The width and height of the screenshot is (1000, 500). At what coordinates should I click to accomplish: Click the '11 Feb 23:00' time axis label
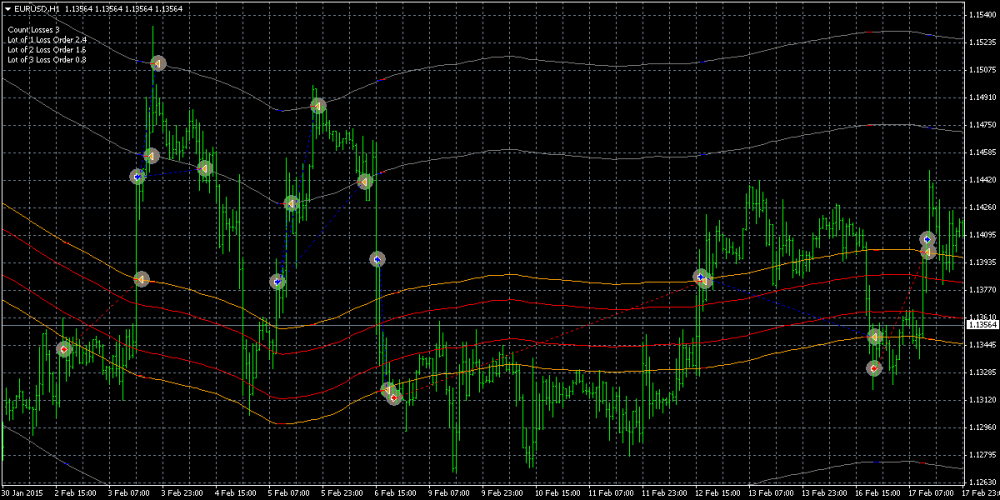pos(666,494)
